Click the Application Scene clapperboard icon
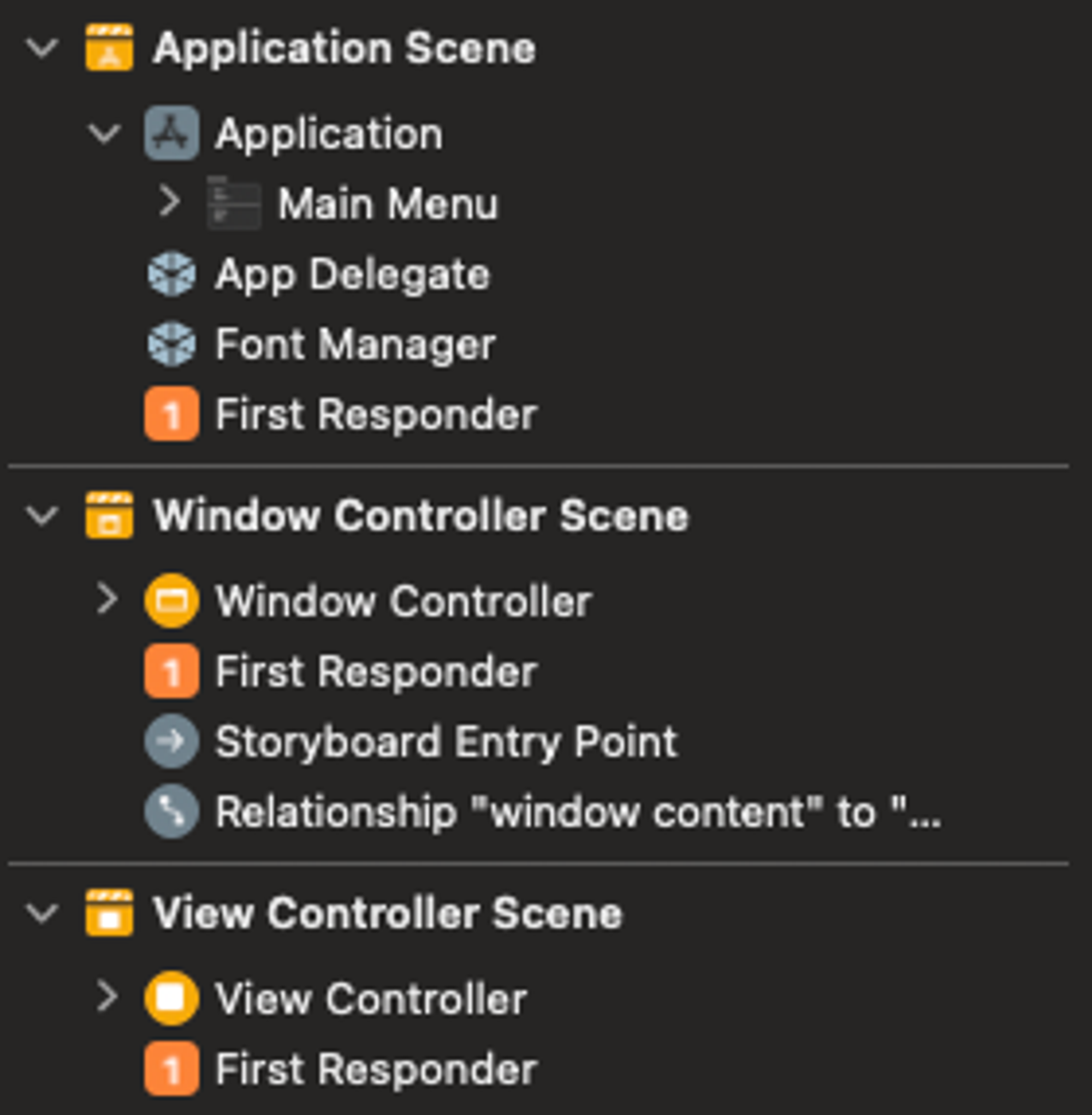The image size is (1092, 1115). 109,47
